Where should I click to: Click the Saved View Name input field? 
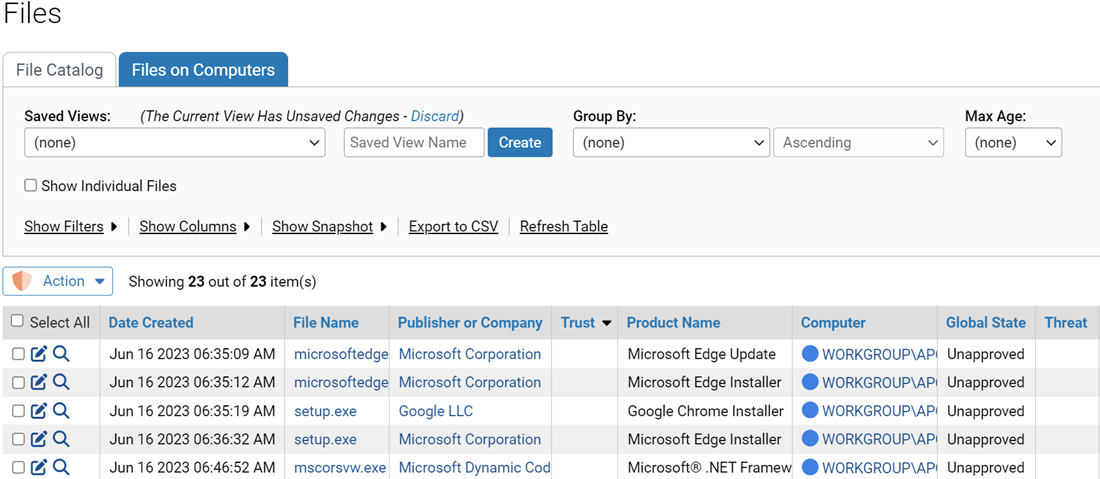coord(414,143)
